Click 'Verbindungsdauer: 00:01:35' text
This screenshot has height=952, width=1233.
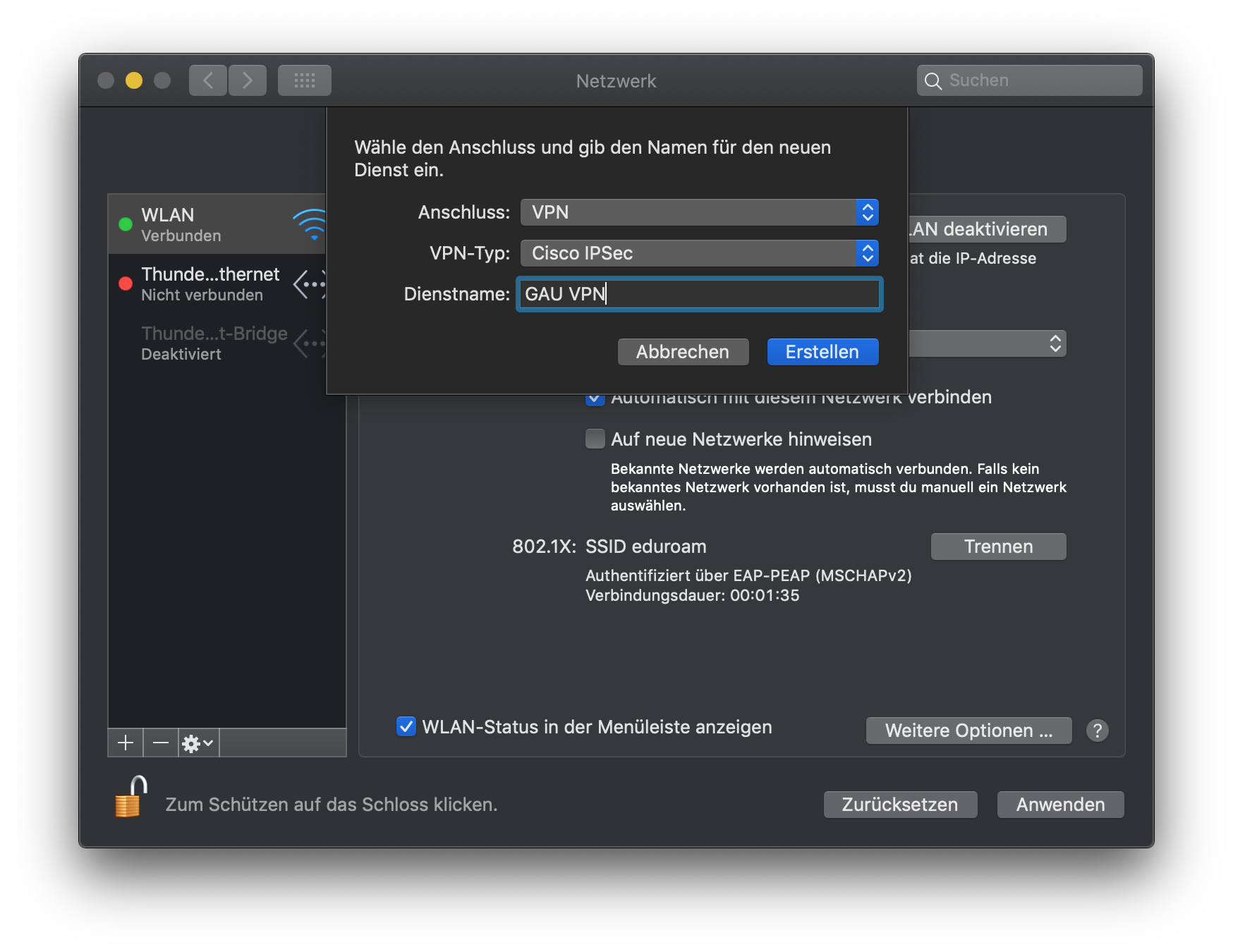tap(692, 595)
